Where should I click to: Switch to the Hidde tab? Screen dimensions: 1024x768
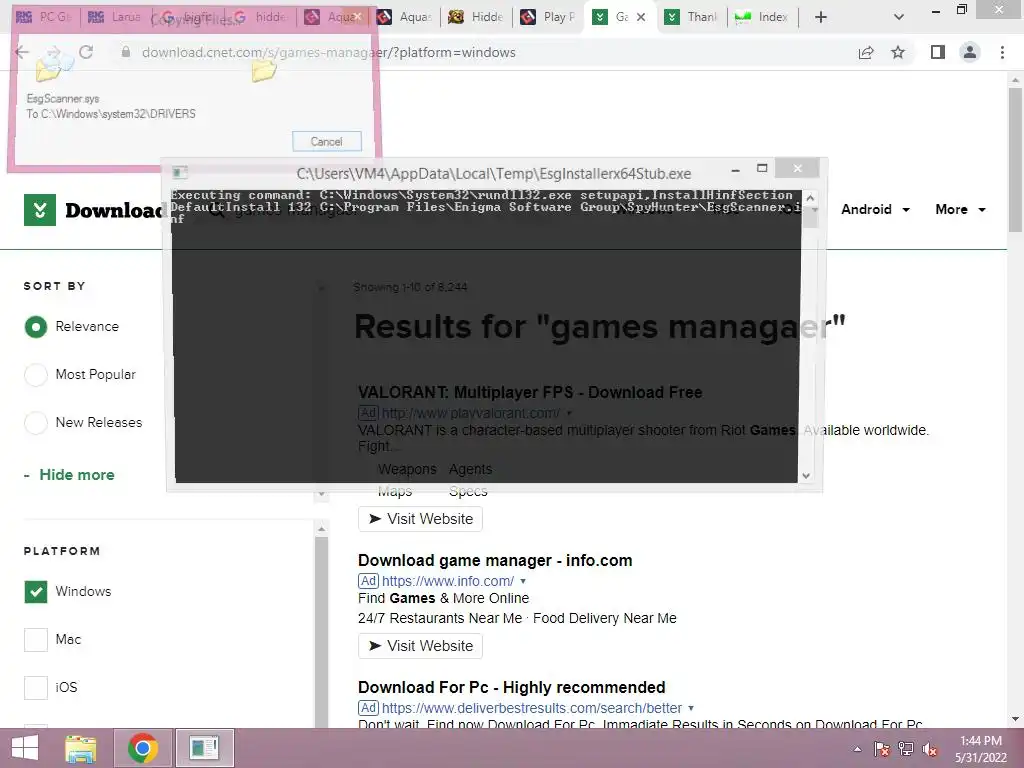click(475, 17)
